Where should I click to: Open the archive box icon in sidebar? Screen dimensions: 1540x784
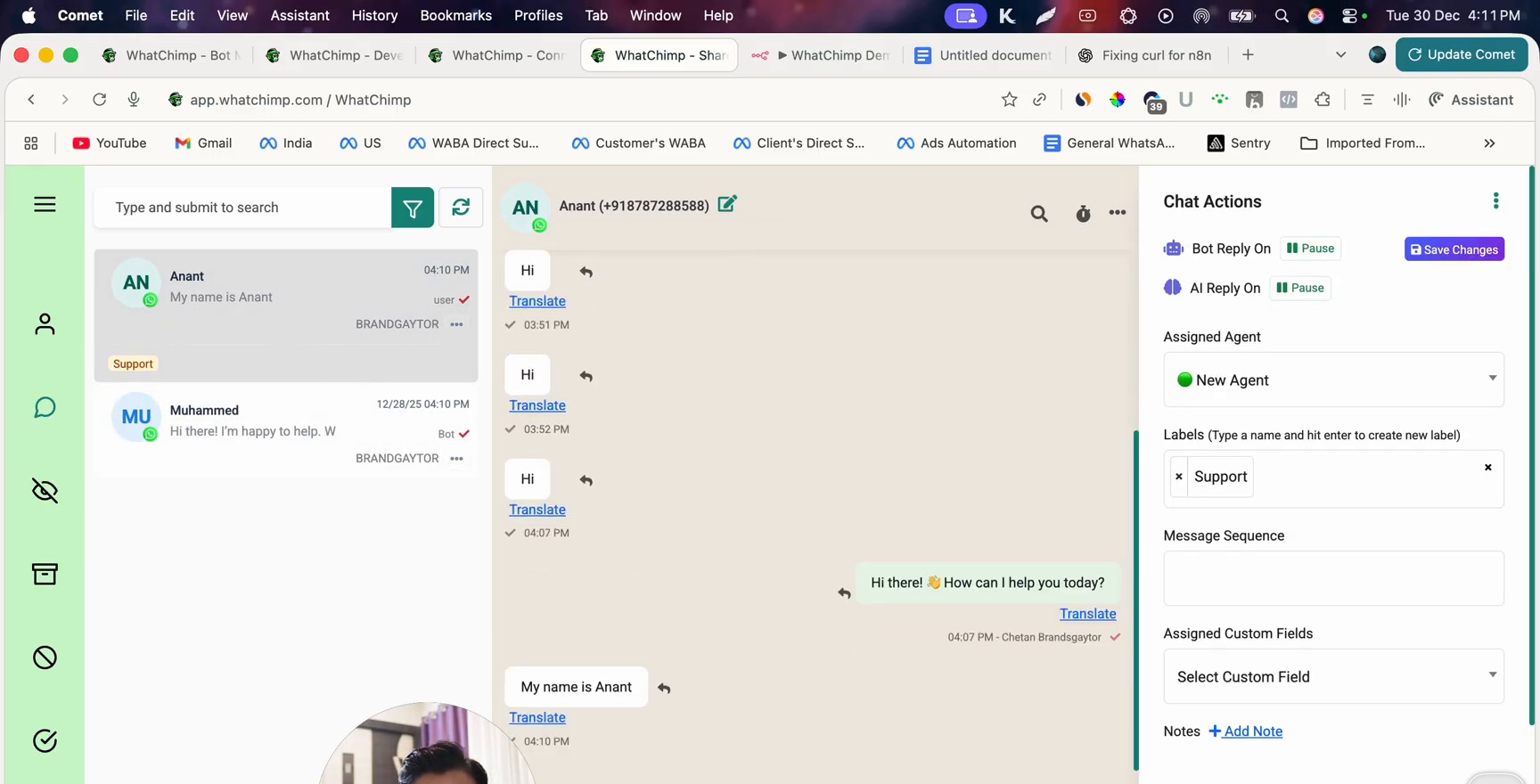45,574
